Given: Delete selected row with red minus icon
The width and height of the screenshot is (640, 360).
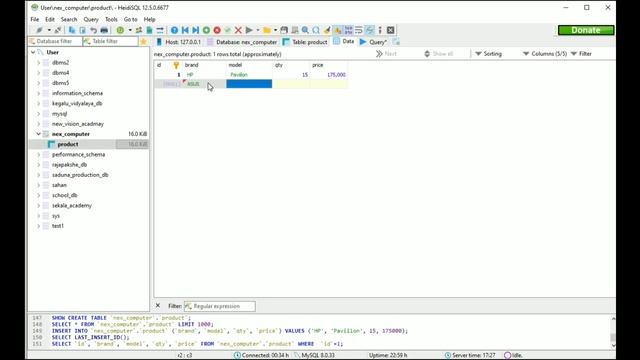Looking at the screenshot, I should pos(217,30).
